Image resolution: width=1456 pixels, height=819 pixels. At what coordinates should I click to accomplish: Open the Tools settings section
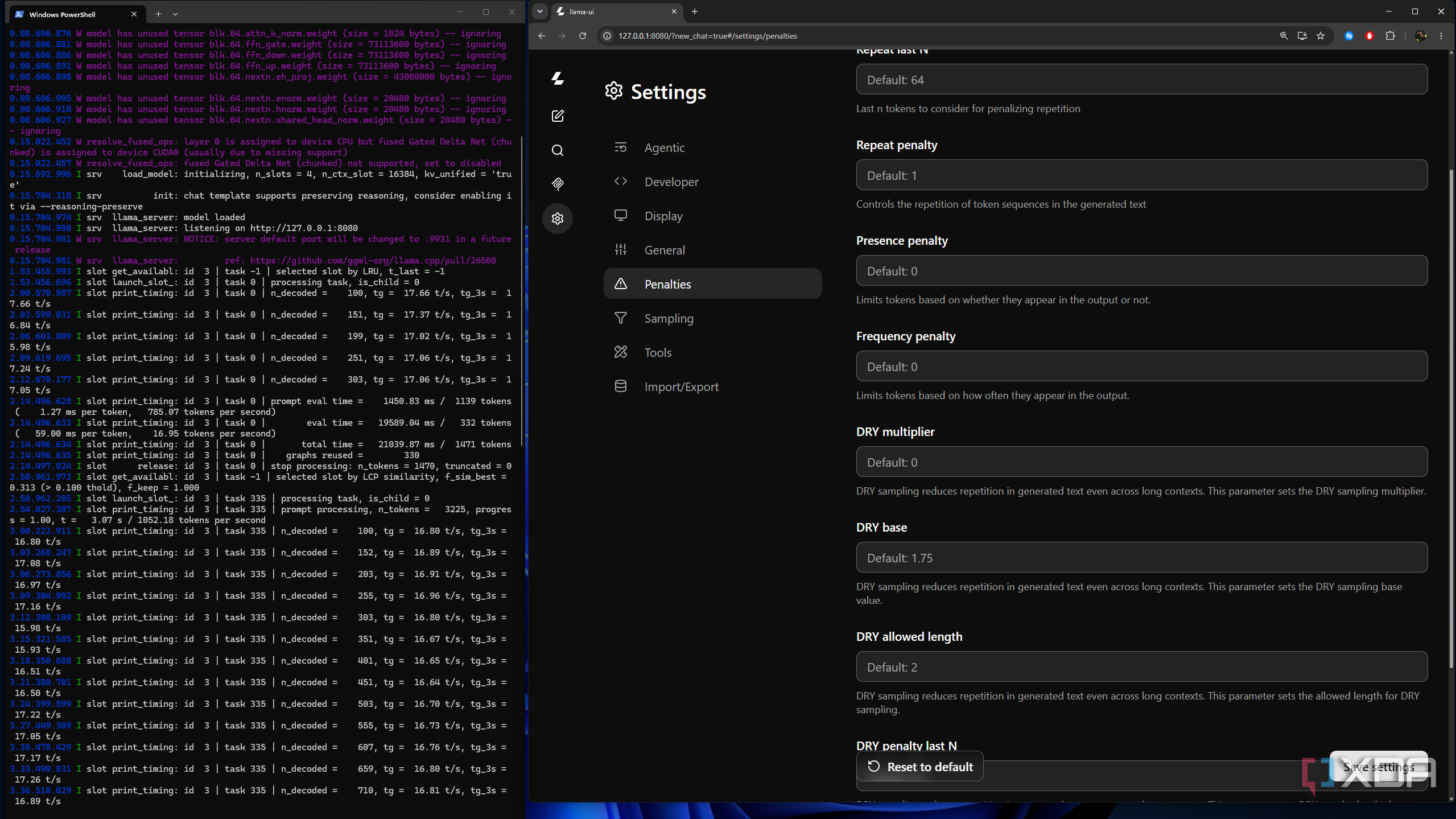point(712,352)
